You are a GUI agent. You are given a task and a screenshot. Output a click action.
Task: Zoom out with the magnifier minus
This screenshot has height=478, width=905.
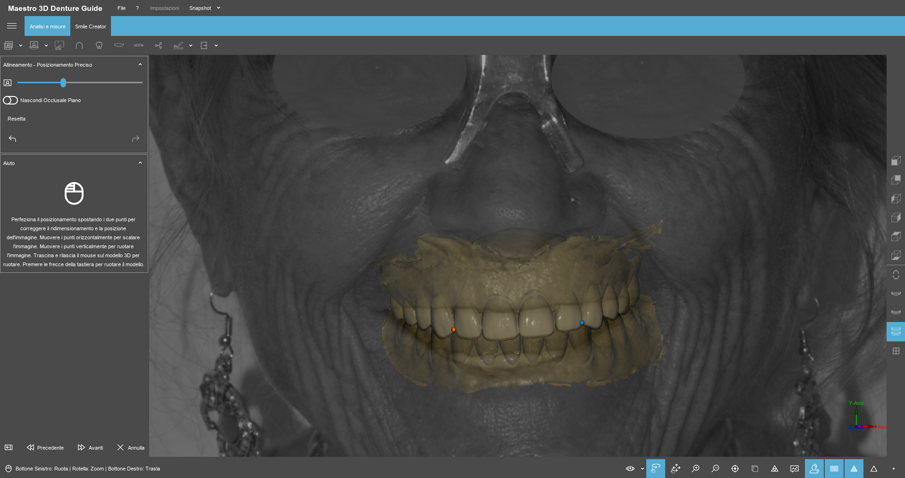click(x=715, y=469)
